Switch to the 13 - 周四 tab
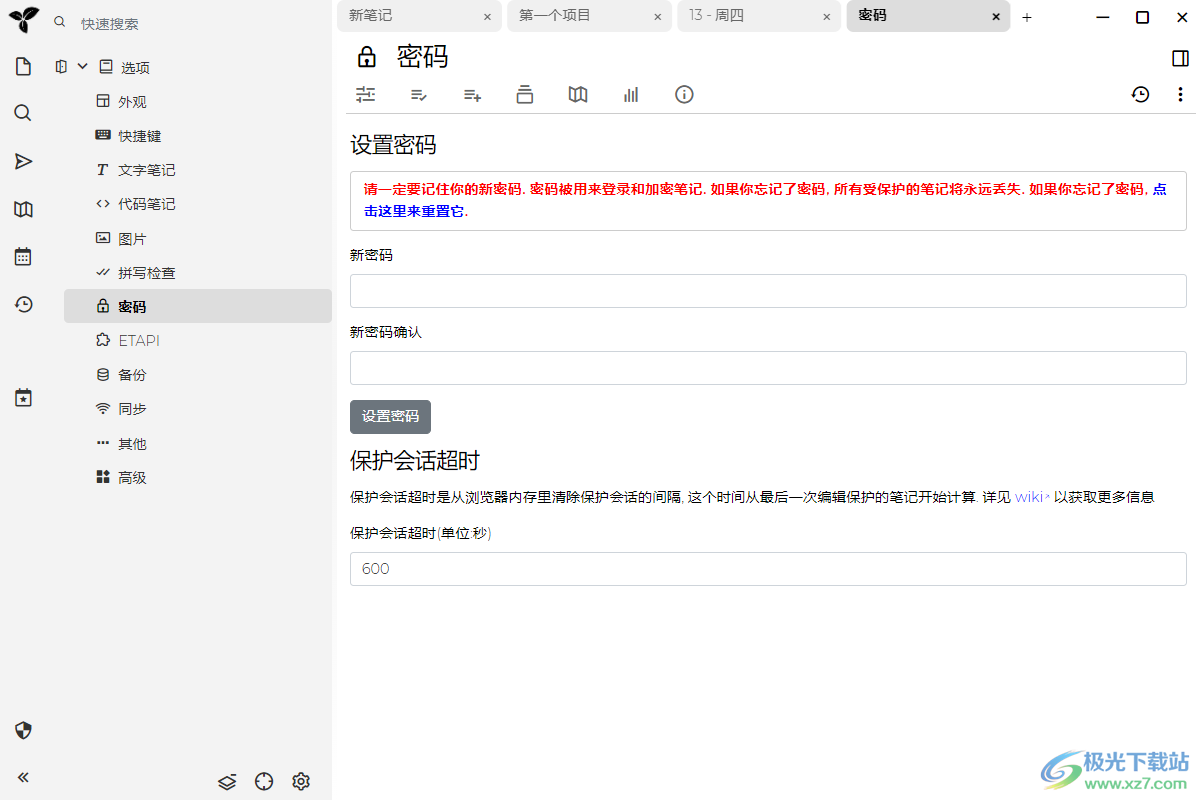The height and width of the screenshot is (800, 1200). [758, 16]
